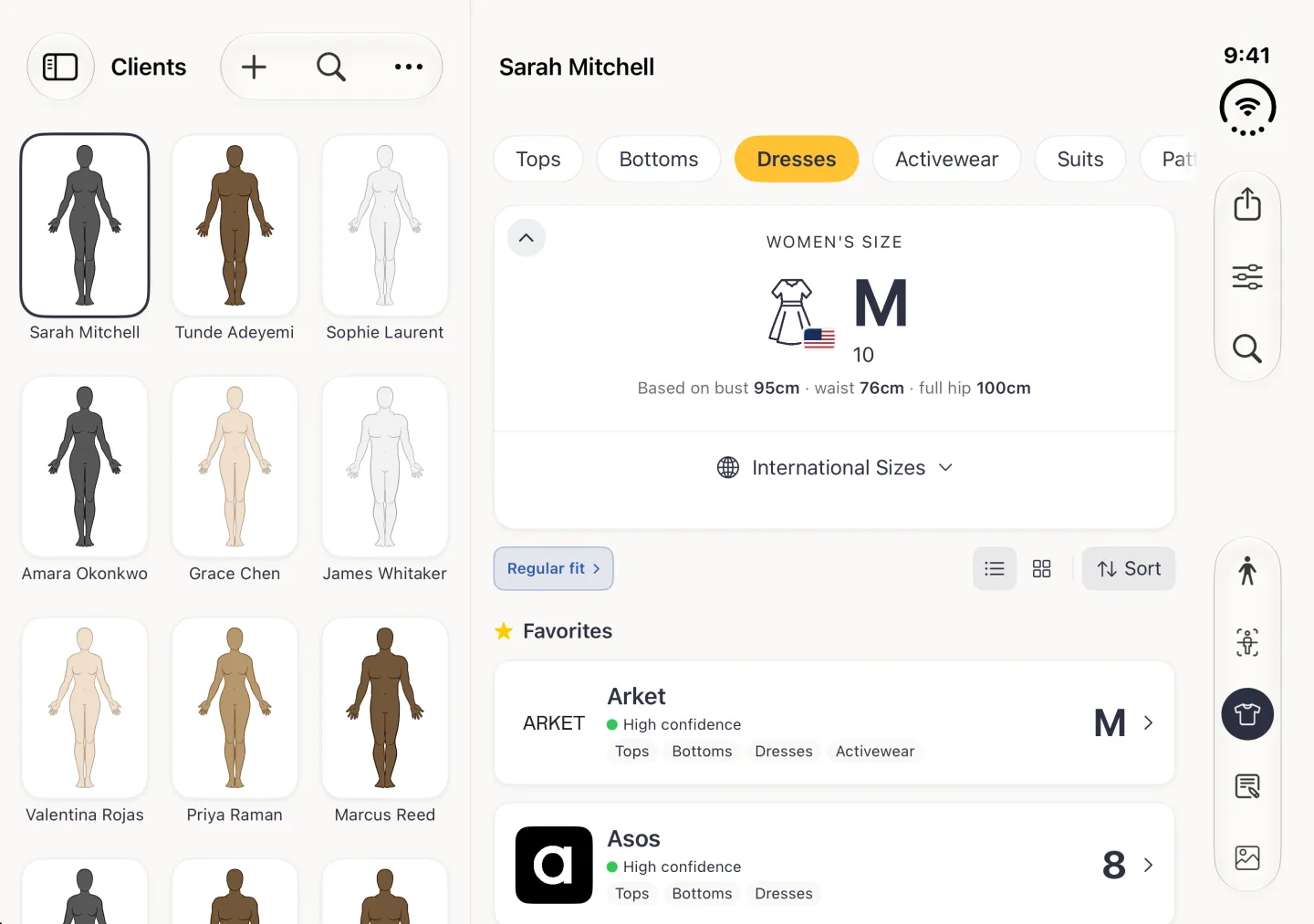Select client James Whitaker
Screen dimensions: 1314x924
[385, 480]
